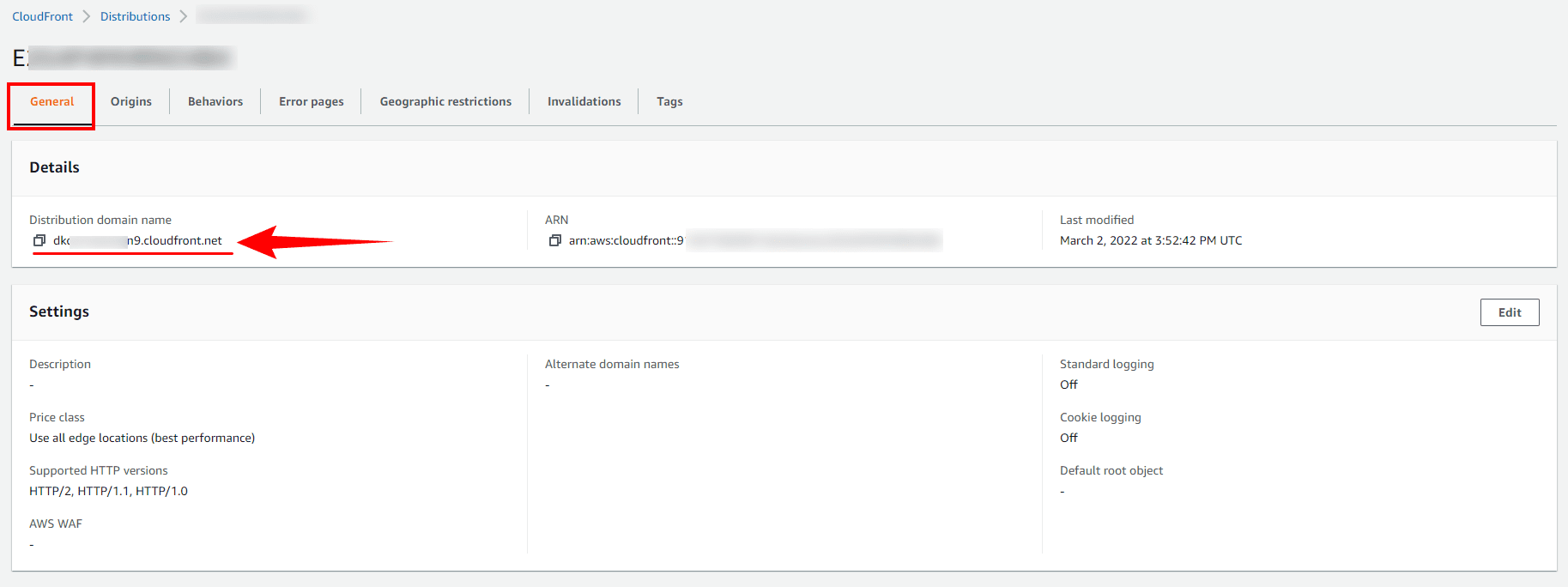Open the General tab
This screenshot has height=587, width=1568.
pos(52,101)
